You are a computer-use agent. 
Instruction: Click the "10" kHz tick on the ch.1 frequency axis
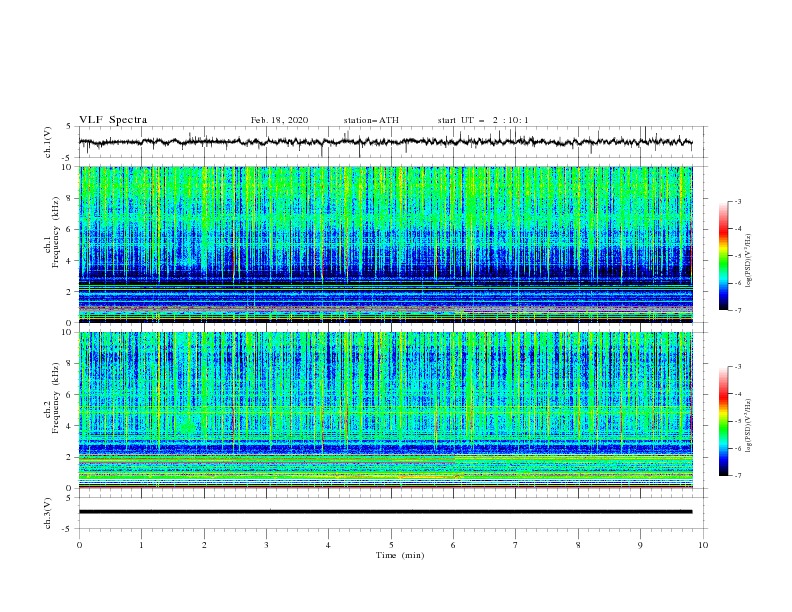tap(69, 167)
